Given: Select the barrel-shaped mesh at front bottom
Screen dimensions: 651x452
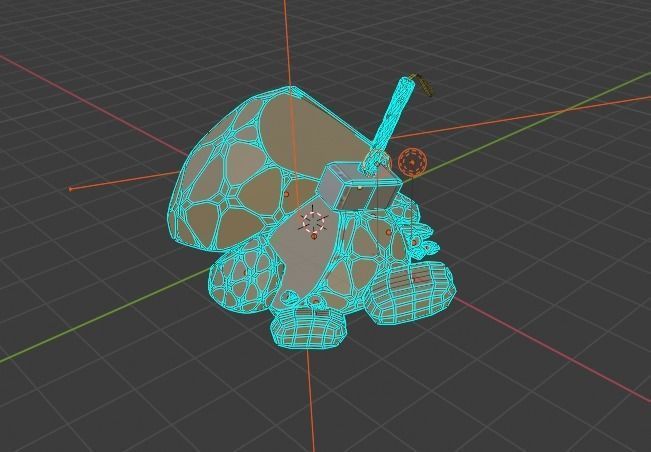Looking at the screenshot, I should pos(309,329).
